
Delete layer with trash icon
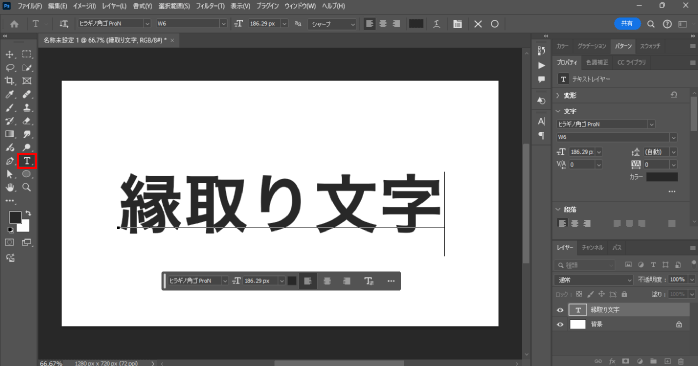[x=681, y=361]
